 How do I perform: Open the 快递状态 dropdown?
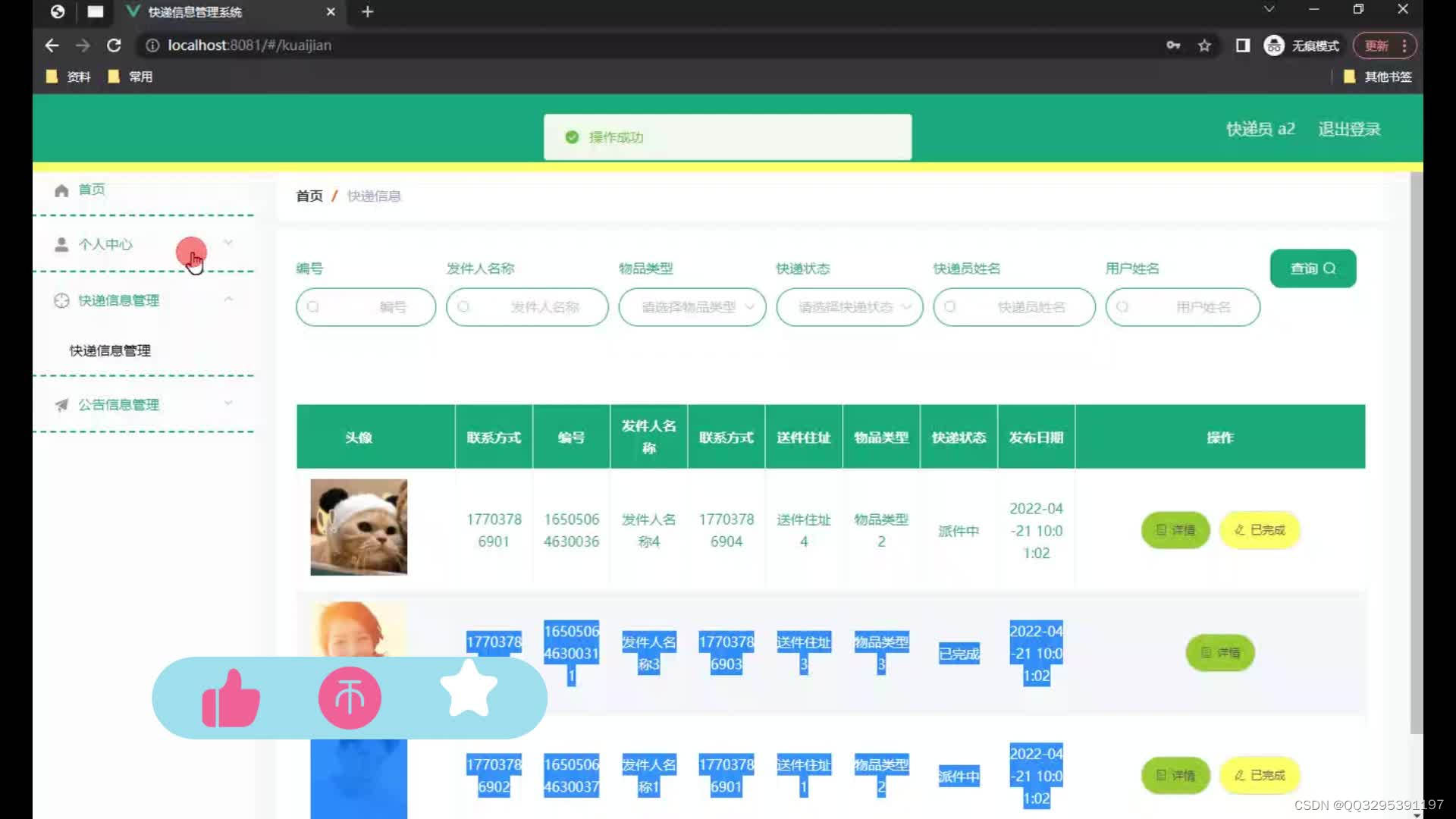pyautogui.click(x=849, y=307)
